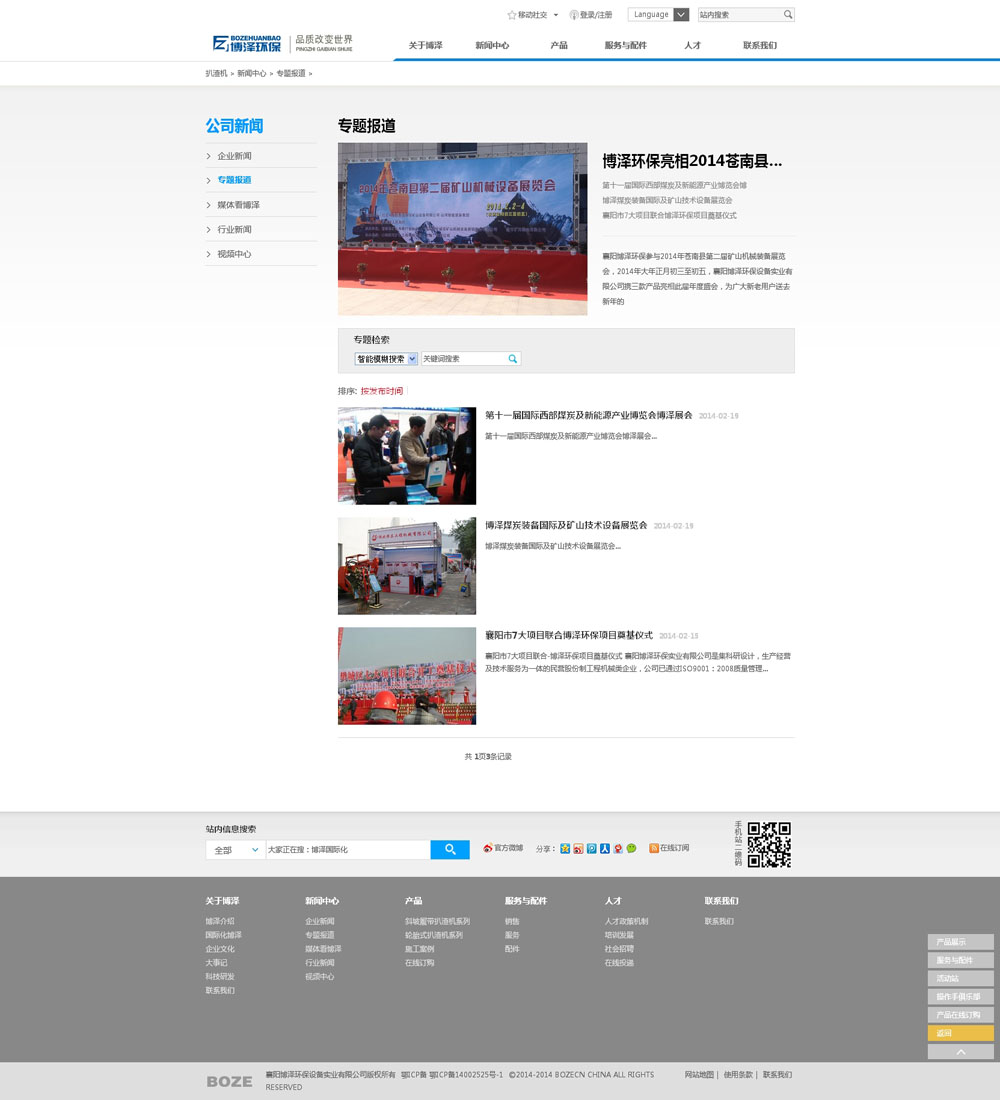Open the 产品 main navigation menu
1000x1100 pixels.
click(559, 46)
